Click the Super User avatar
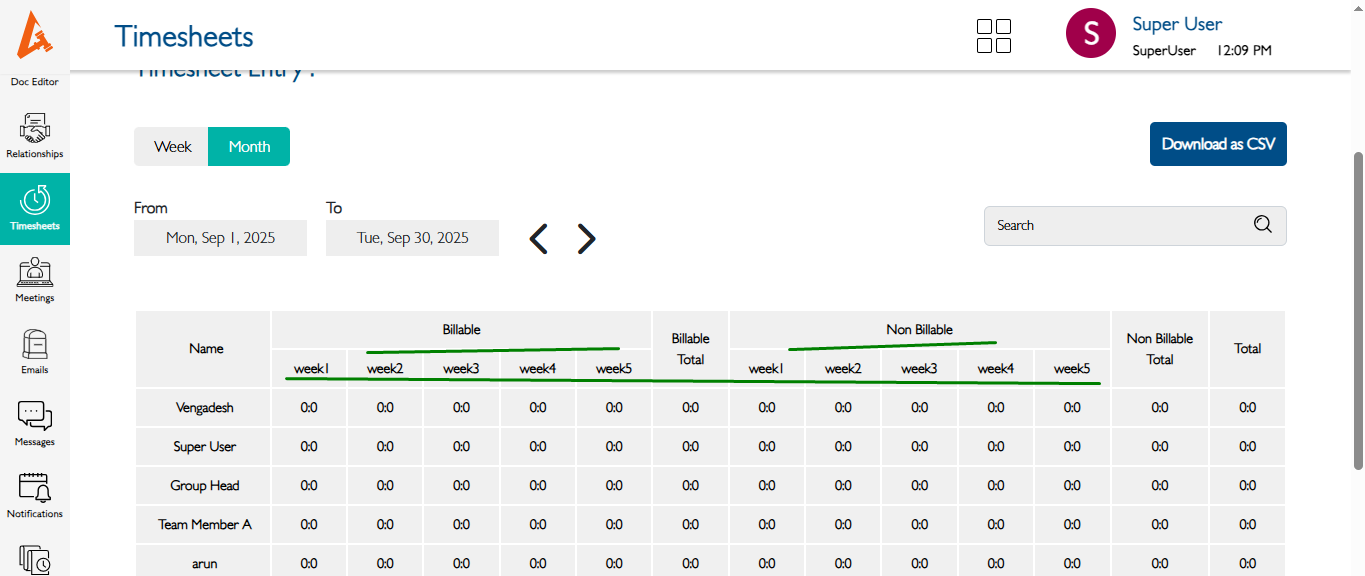The height and width of the screenshot is (576, 1365). pyautogui.click(x=1090, y=34)
